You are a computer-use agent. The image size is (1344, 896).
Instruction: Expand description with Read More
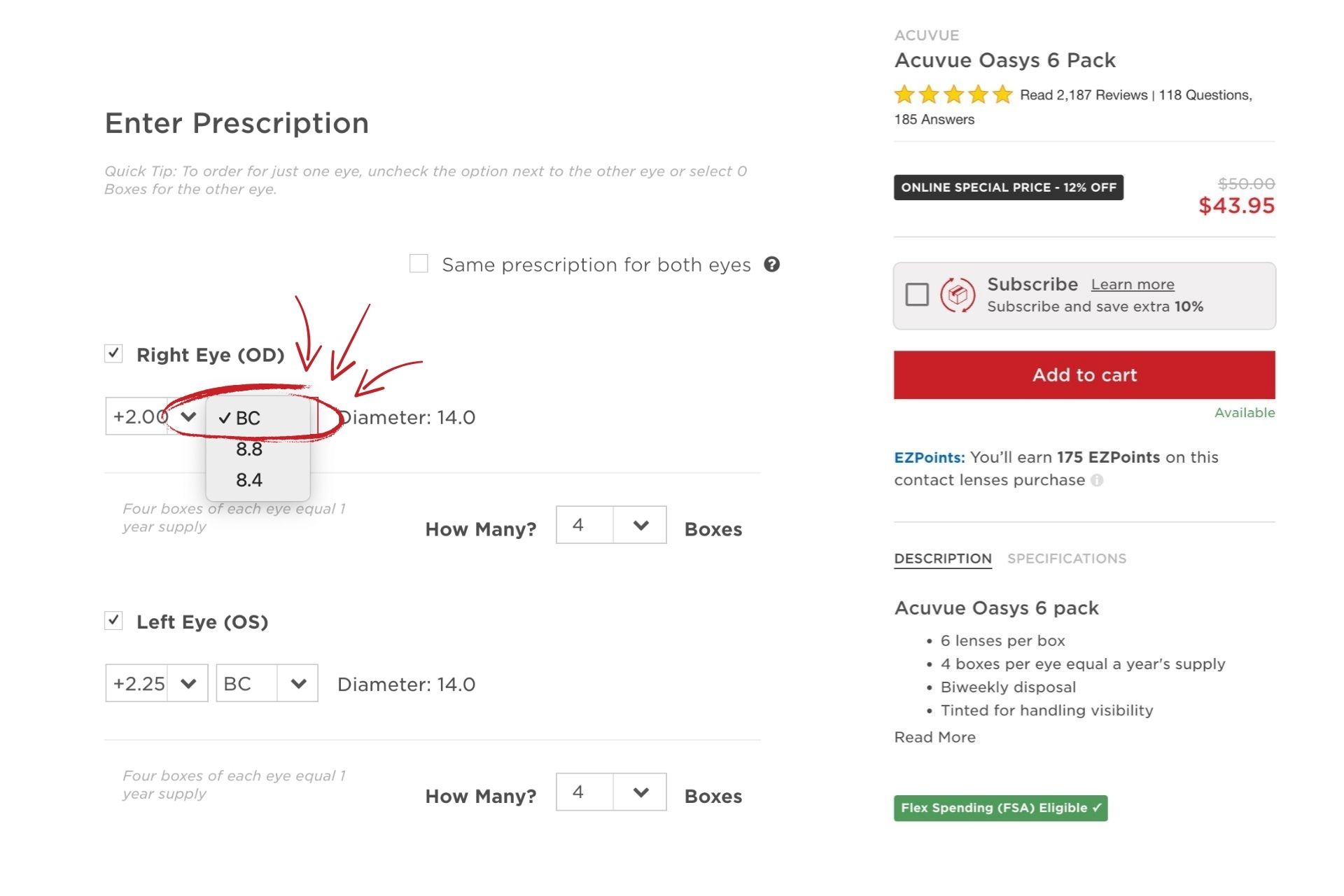click(x=934, y=737)
